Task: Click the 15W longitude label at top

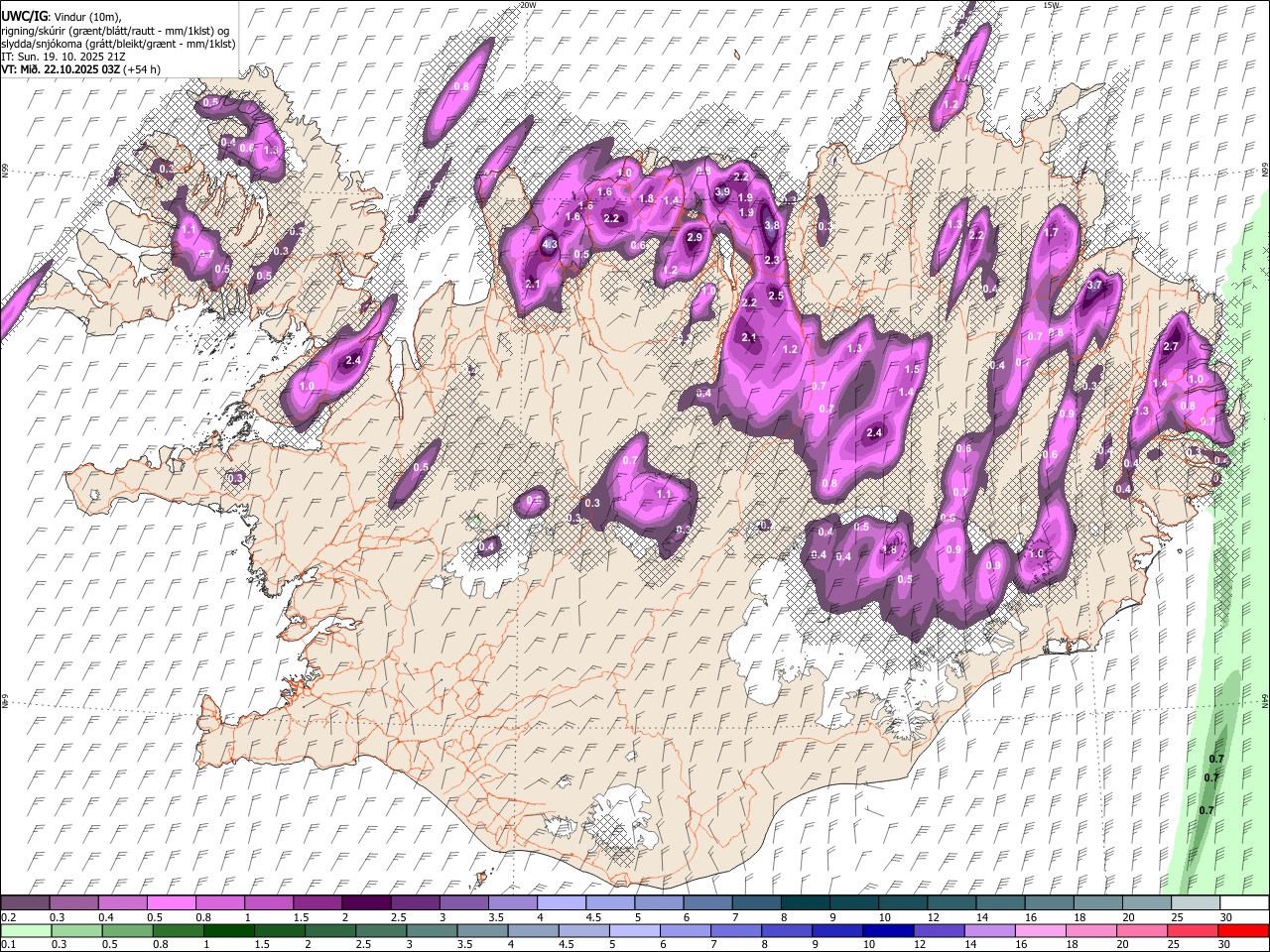Action: click(x=1051, y=5)
